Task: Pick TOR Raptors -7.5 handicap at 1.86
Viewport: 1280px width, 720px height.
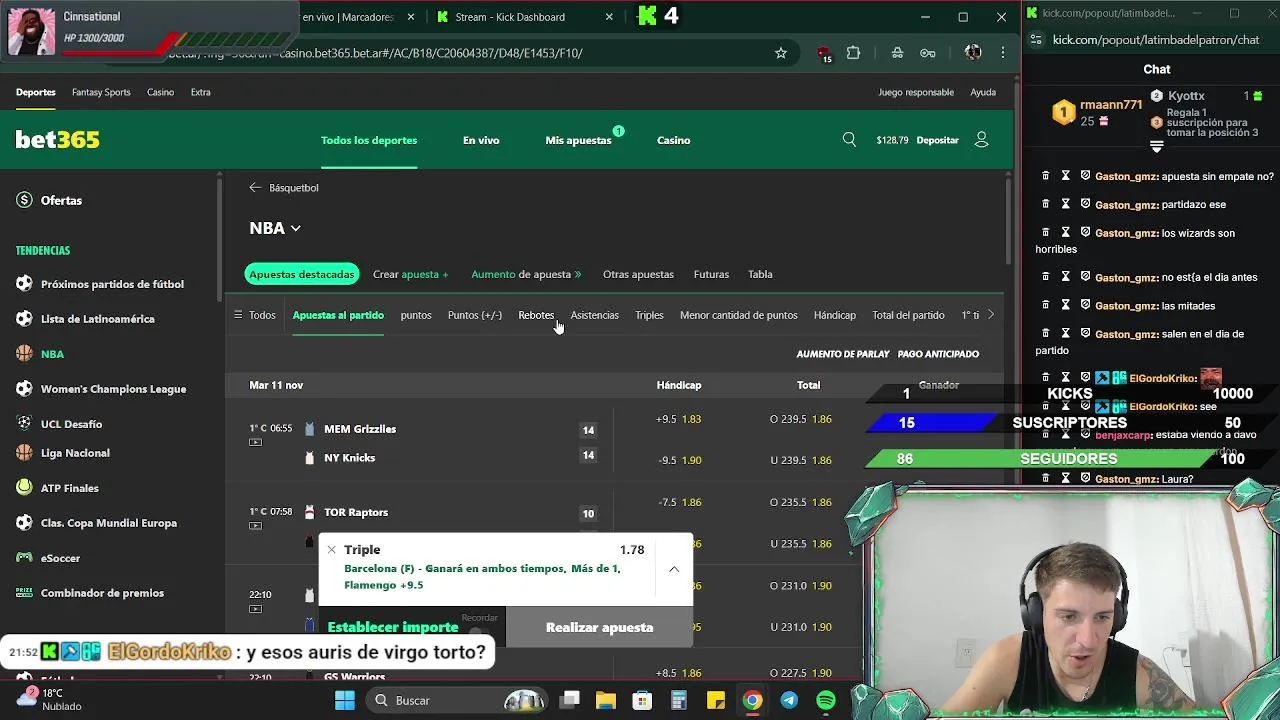Action: (679, 502)
